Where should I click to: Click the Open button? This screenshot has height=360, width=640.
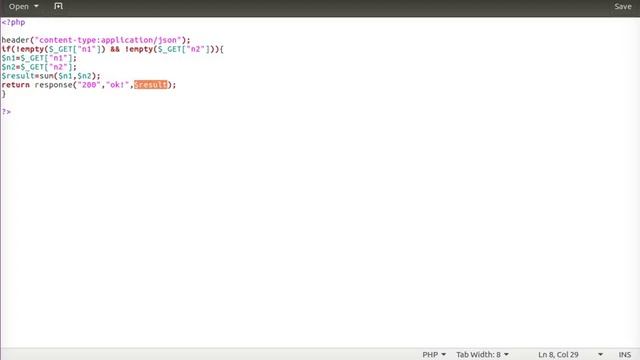click(x=18, y=7)
